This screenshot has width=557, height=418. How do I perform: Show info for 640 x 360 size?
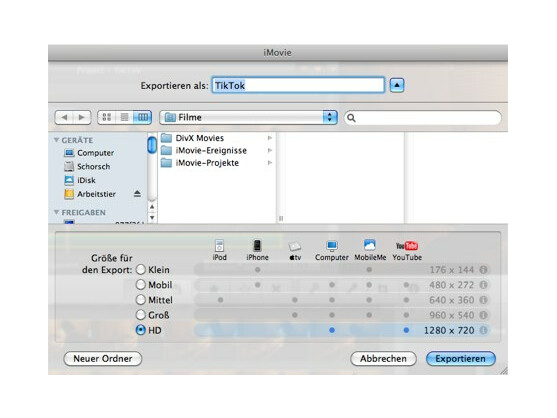(x=483, y=300)
